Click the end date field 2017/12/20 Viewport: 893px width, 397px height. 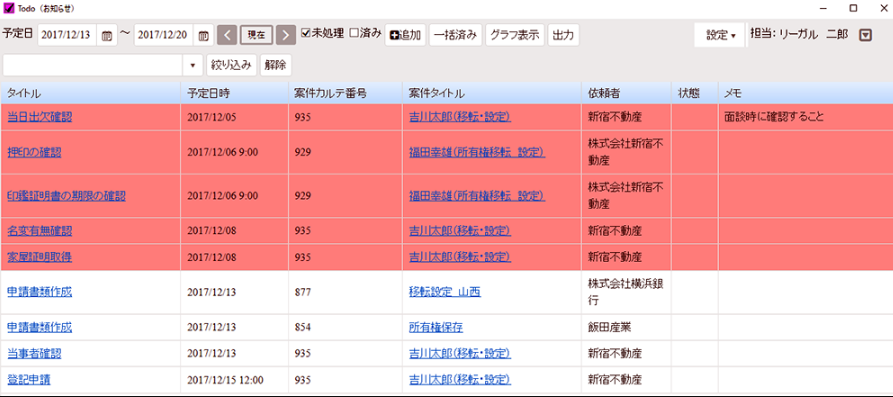click(163, 35)
